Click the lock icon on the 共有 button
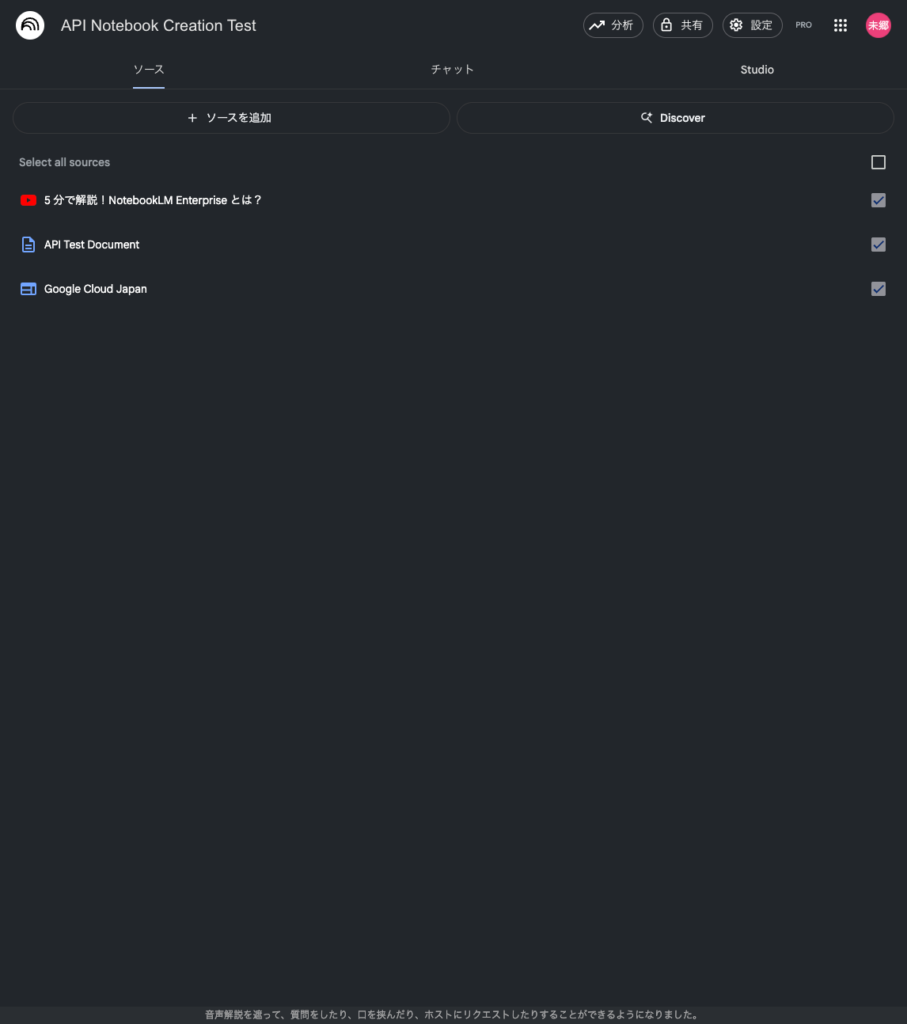 pos(664,25)
